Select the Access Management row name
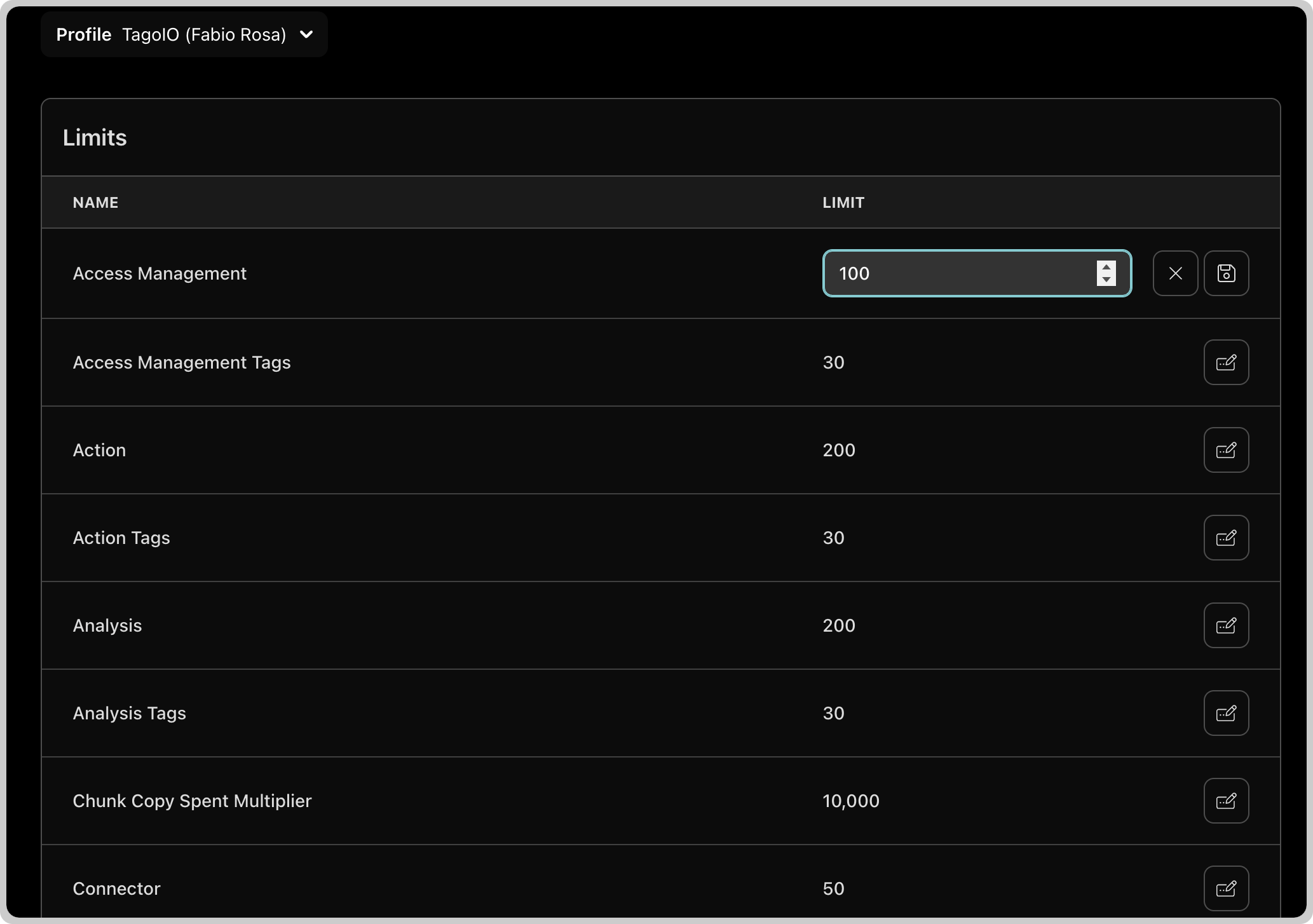Image resolution: width=1313 pixels, height=924 pixels. [x=160, y=273]
